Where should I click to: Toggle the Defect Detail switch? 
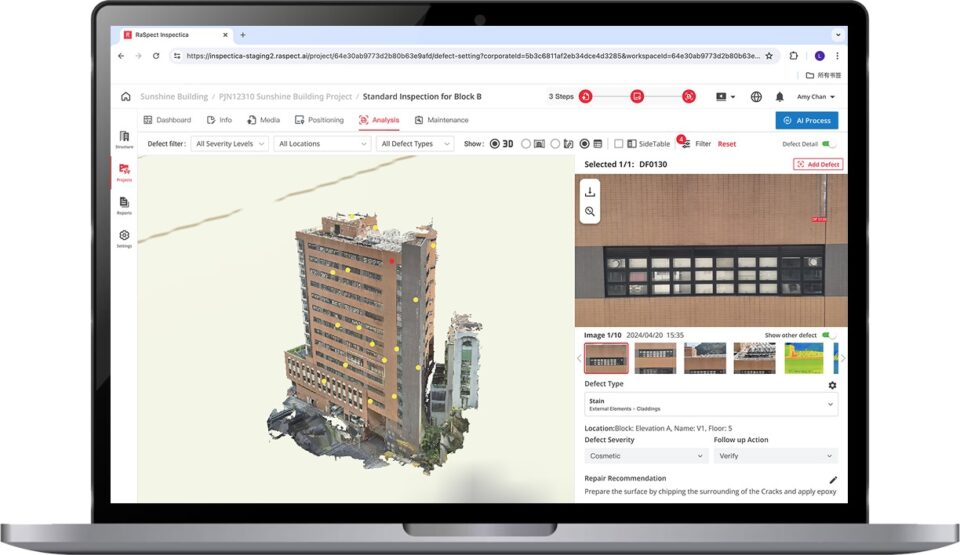827,144
